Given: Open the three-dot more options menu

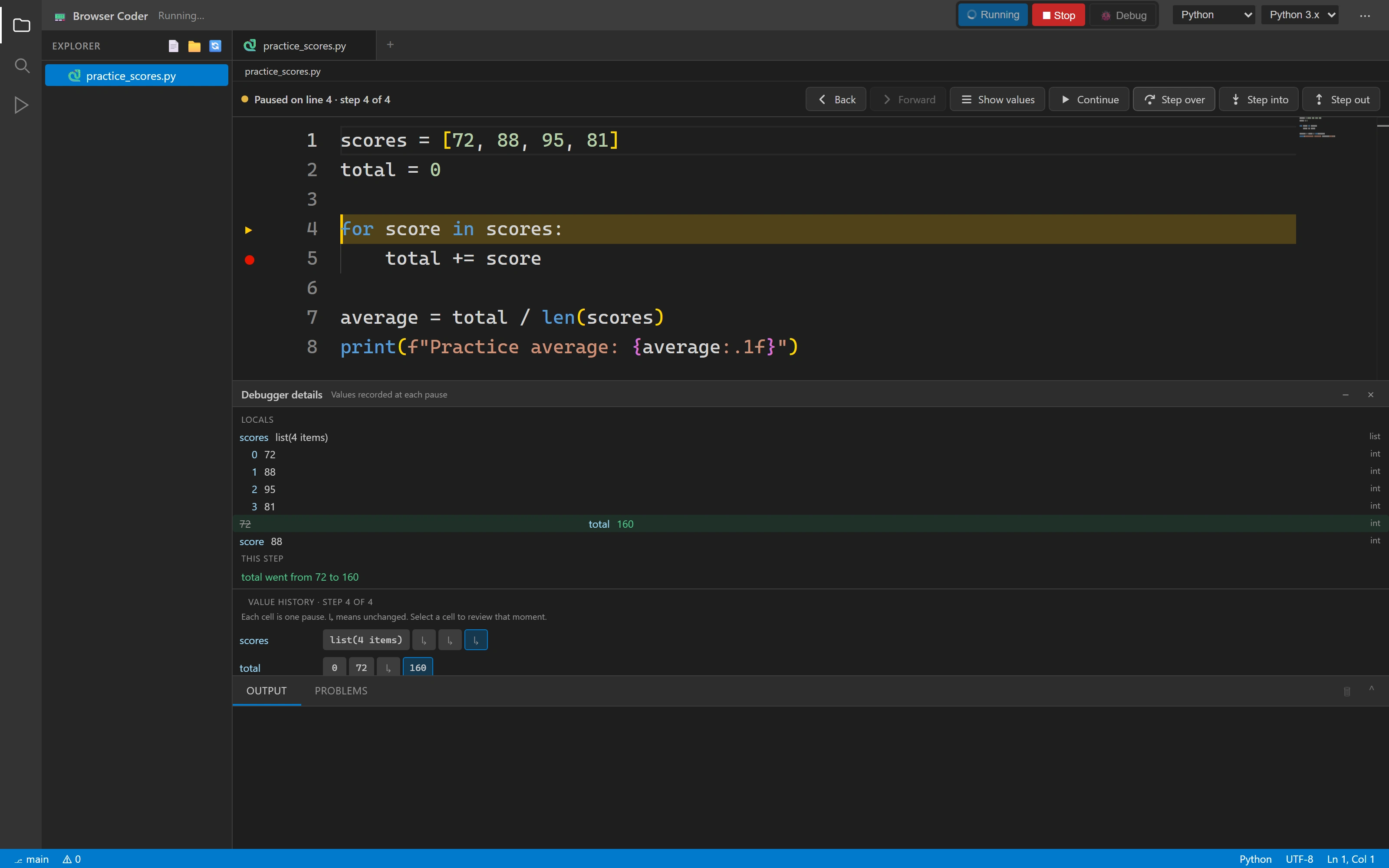Looking at the screenshot, I should click(1365, 16).
